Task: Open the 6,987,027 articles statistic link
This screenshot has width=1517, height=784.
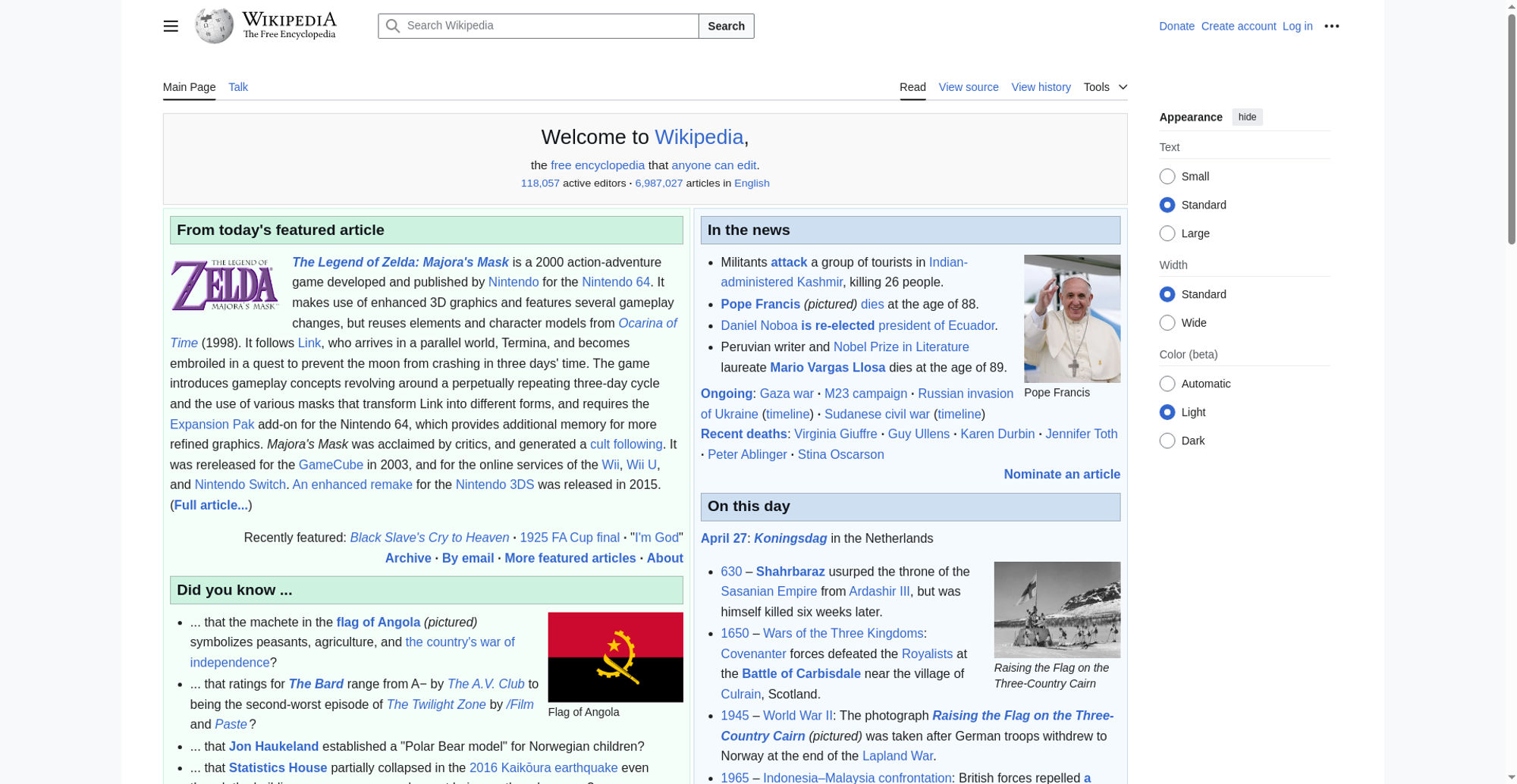Action: pos(658,183)
